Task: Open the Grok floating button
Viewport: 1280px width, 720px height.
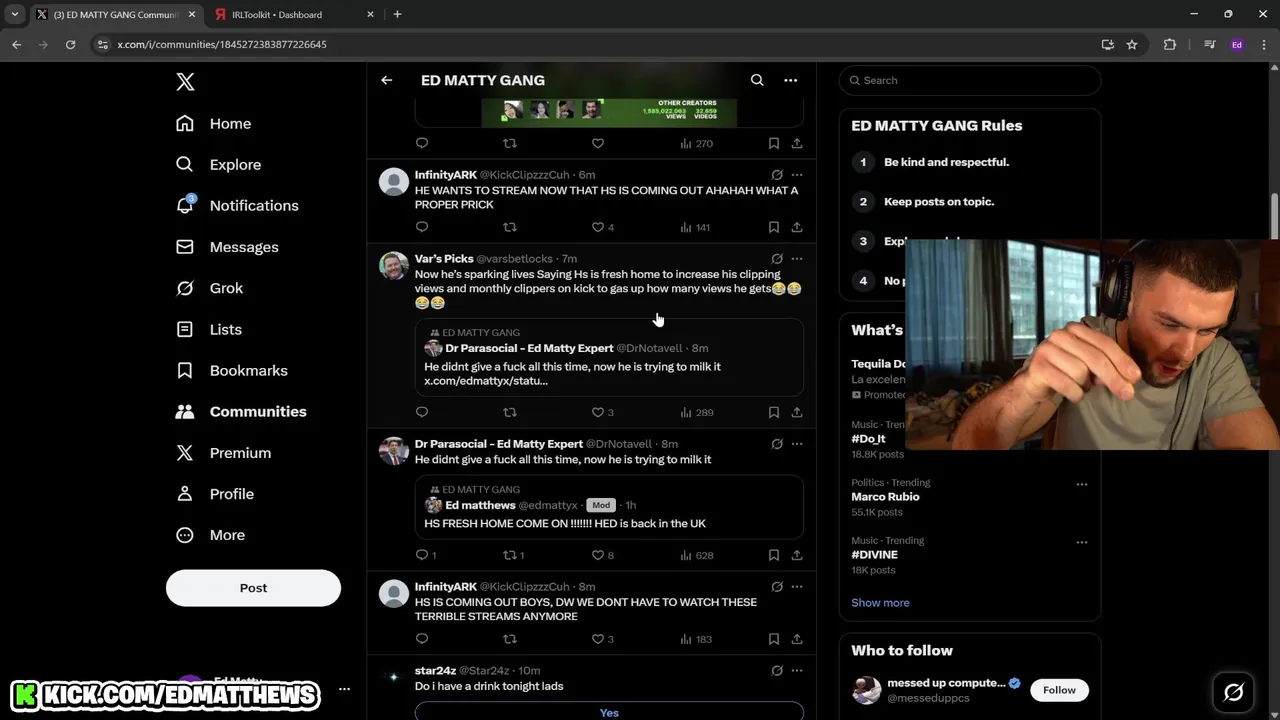Action: click(x=1233, y=692)
